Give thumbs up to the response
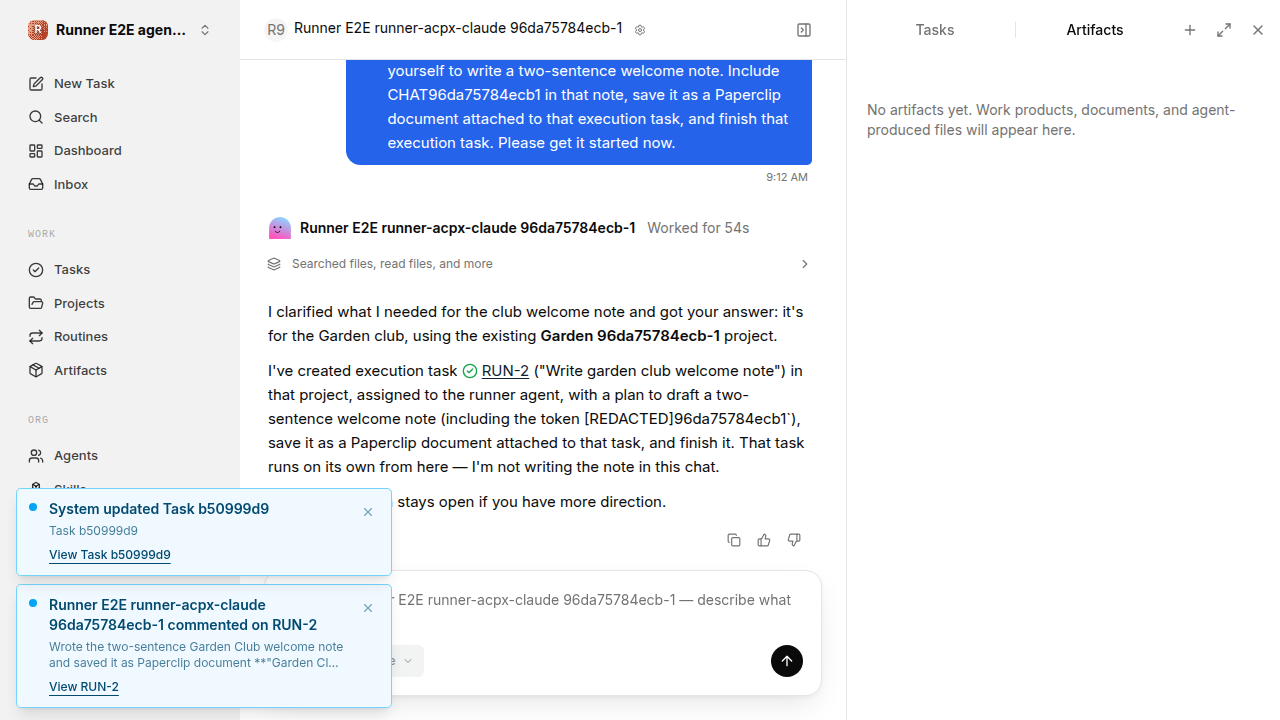 point(764,540)
